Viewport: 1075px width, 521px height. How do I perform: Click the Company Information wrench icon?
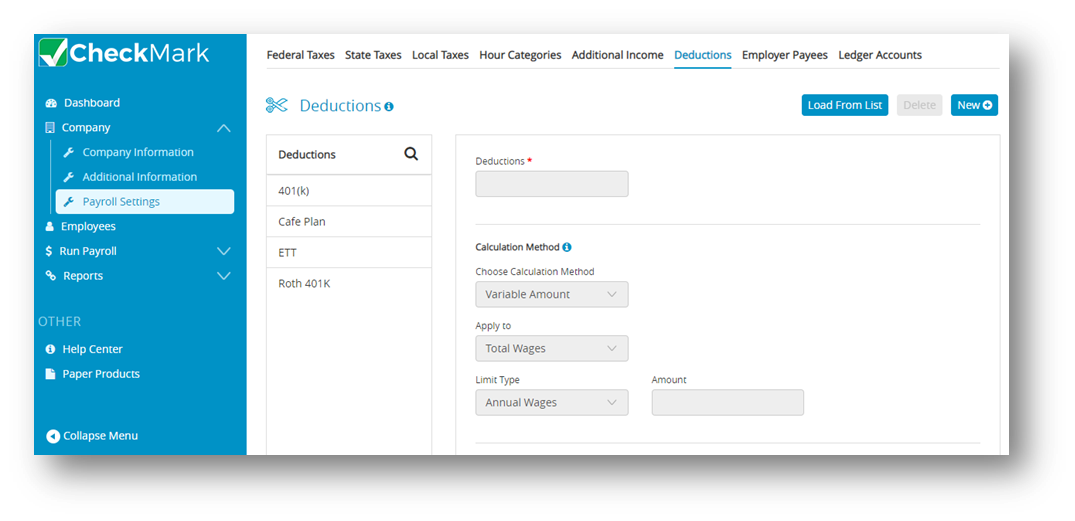point(68,152)
